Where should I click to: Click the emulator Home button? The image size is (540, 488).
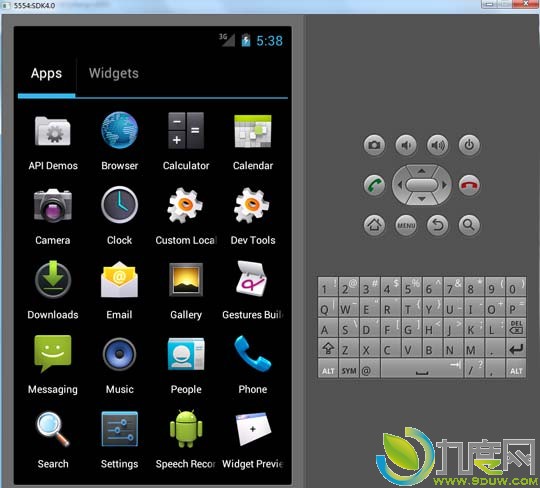(x=374, y=225)
